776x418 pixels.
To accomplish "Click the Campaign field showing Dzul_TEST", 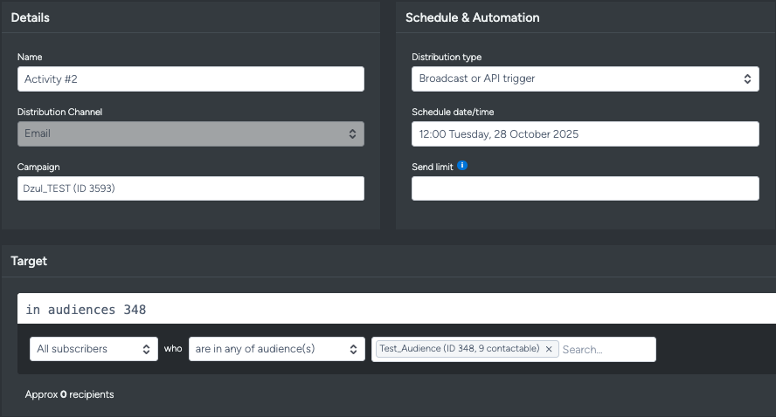I will (x=190, y=188).
